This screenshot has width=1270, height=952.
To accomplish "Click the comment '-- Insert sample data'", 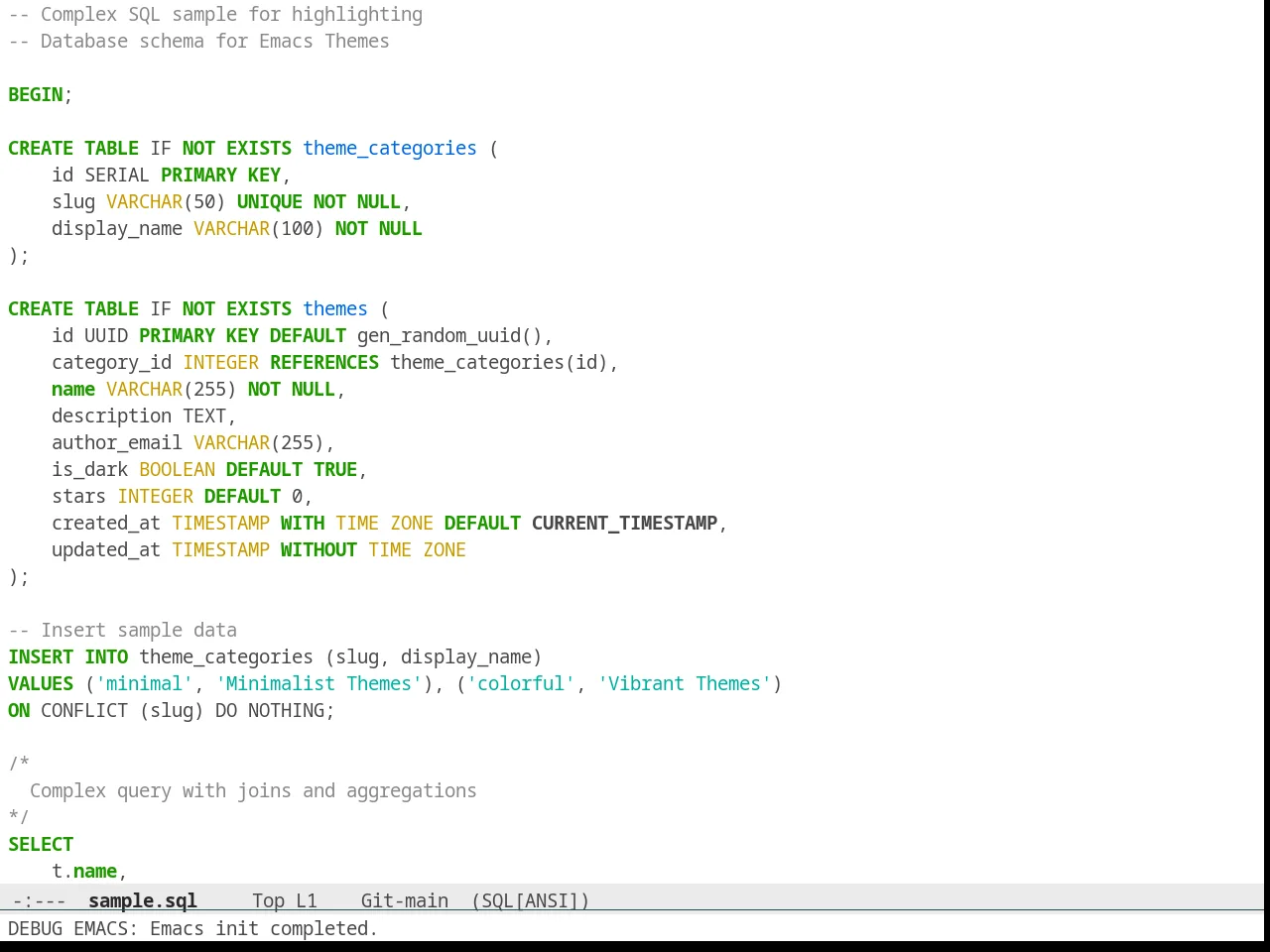I will click(x=123, y=630).
